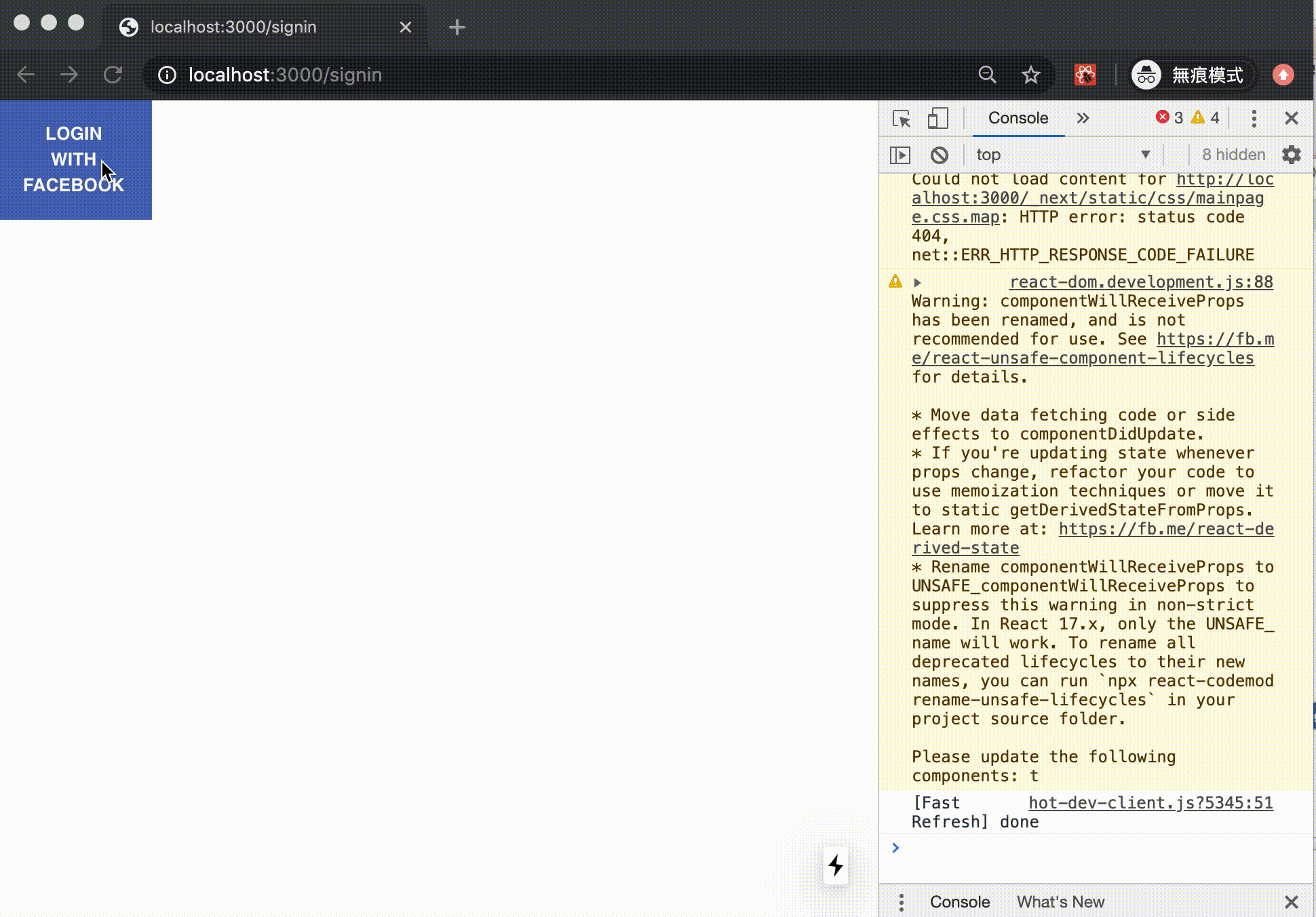Reload the page
Image resolution: width=1316 pixels, height=917 pixels.
click(113, 75)
